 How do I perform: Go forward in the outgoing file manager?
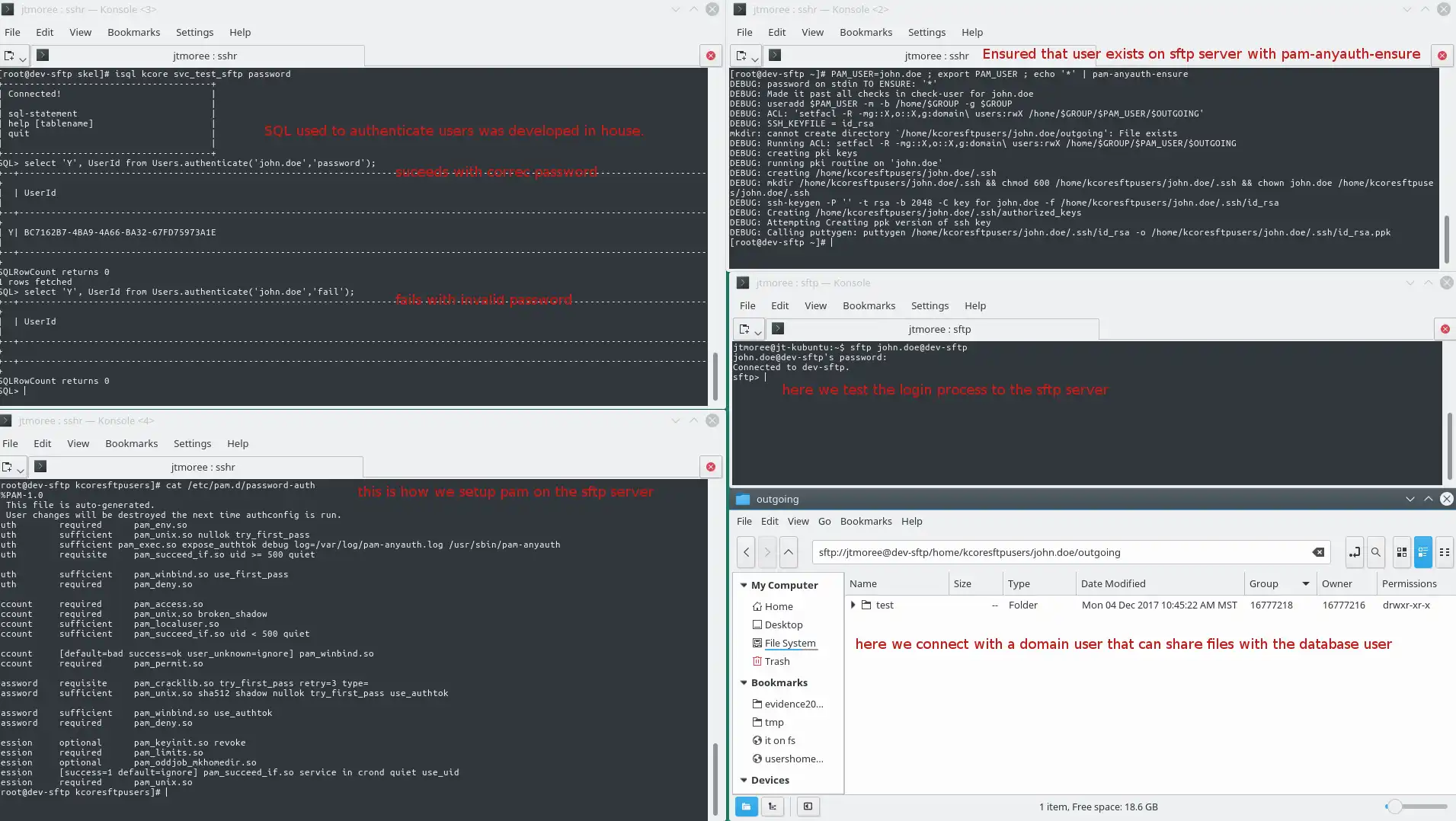(767, 552)
